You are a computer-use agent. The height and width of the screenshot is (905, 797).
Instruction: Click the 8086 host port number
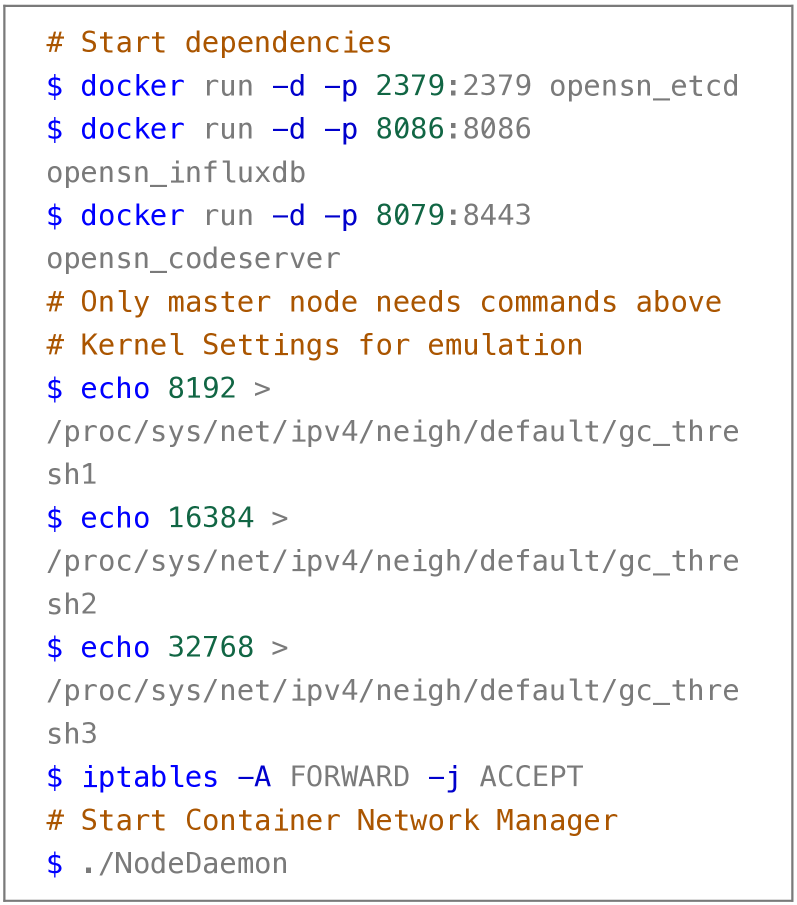410,130
